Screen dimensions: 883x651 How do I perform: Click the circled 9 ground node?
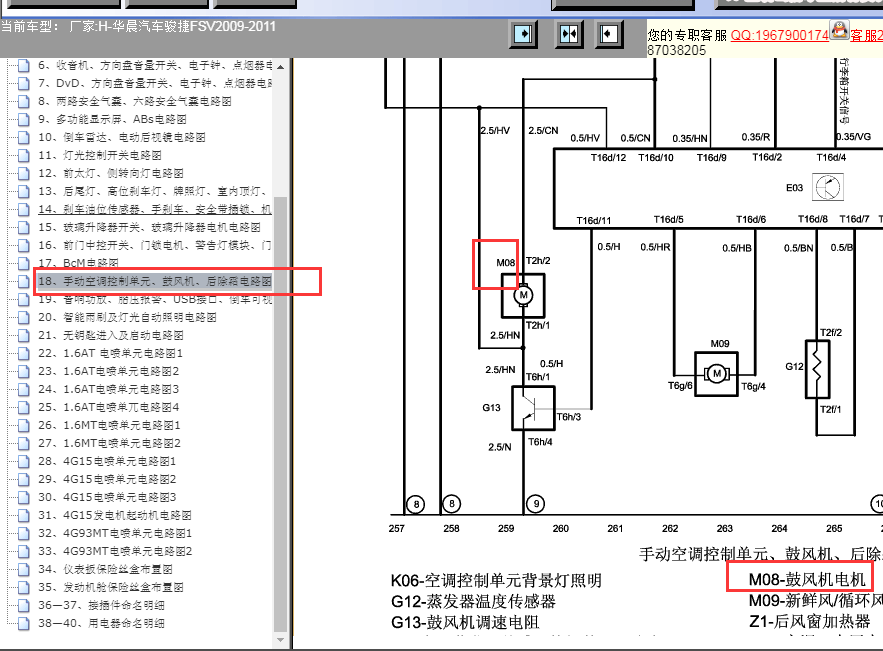pos(536,504)
